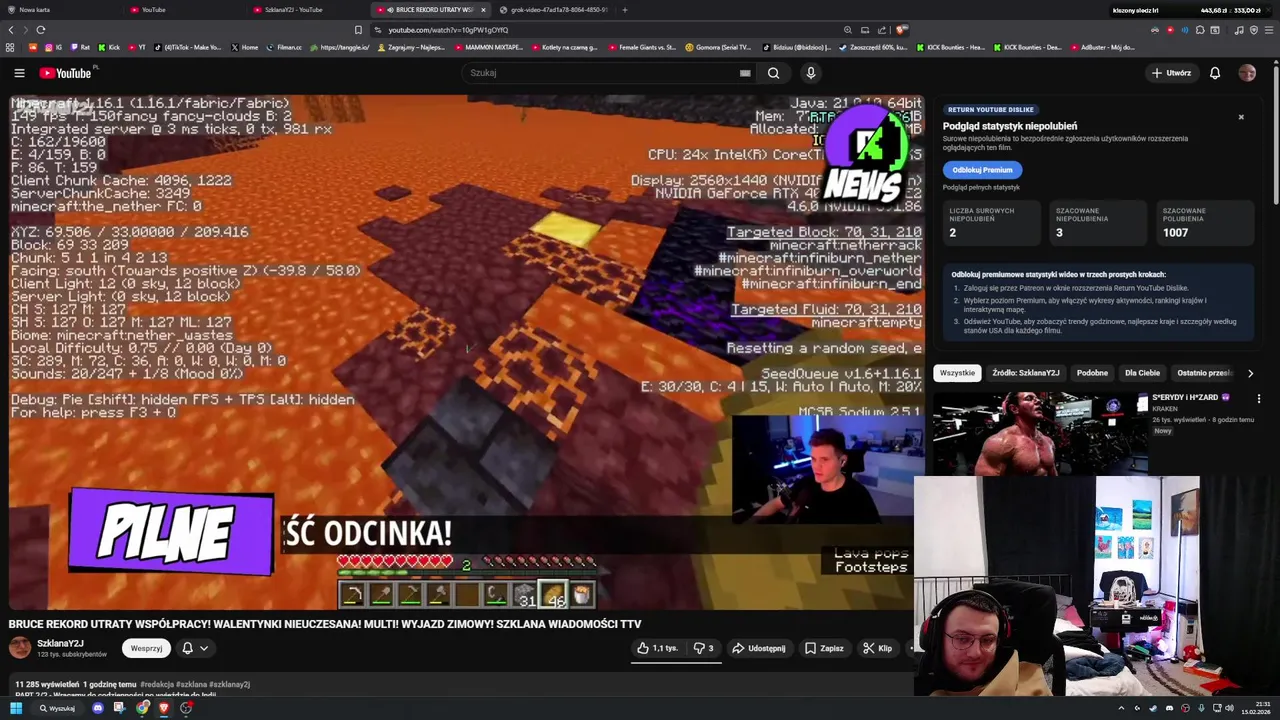Reload the page with refresh icon
Screen dimensions: 1280x720
[x=40, y=30]
